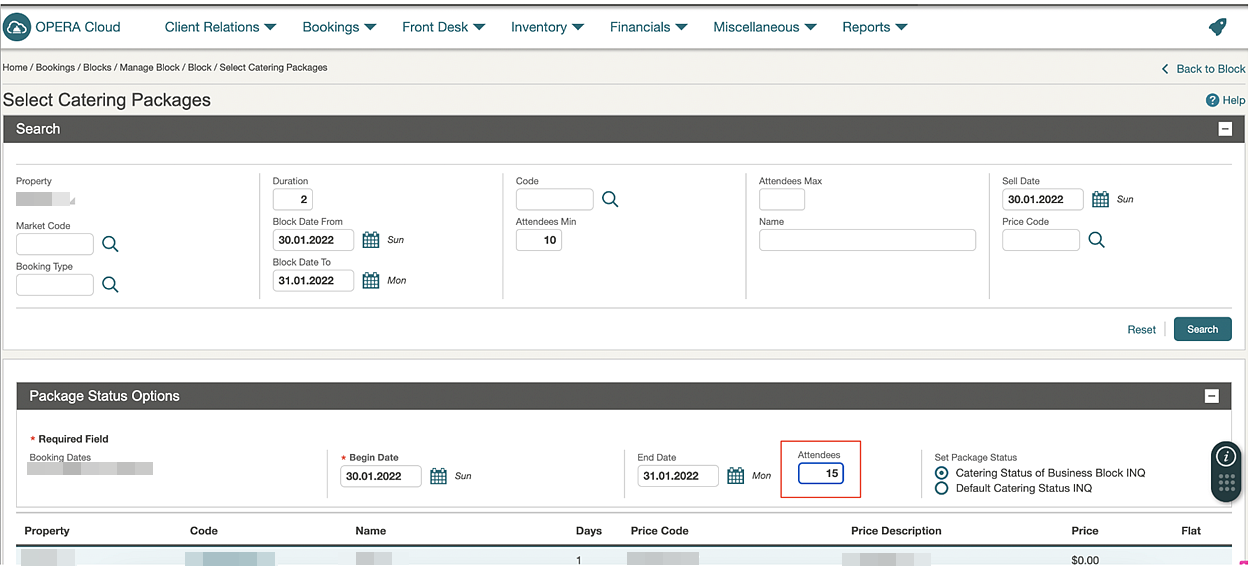1253x566 pixels.
Task: Click the Name input field
Action: click(x=867, y=240)
